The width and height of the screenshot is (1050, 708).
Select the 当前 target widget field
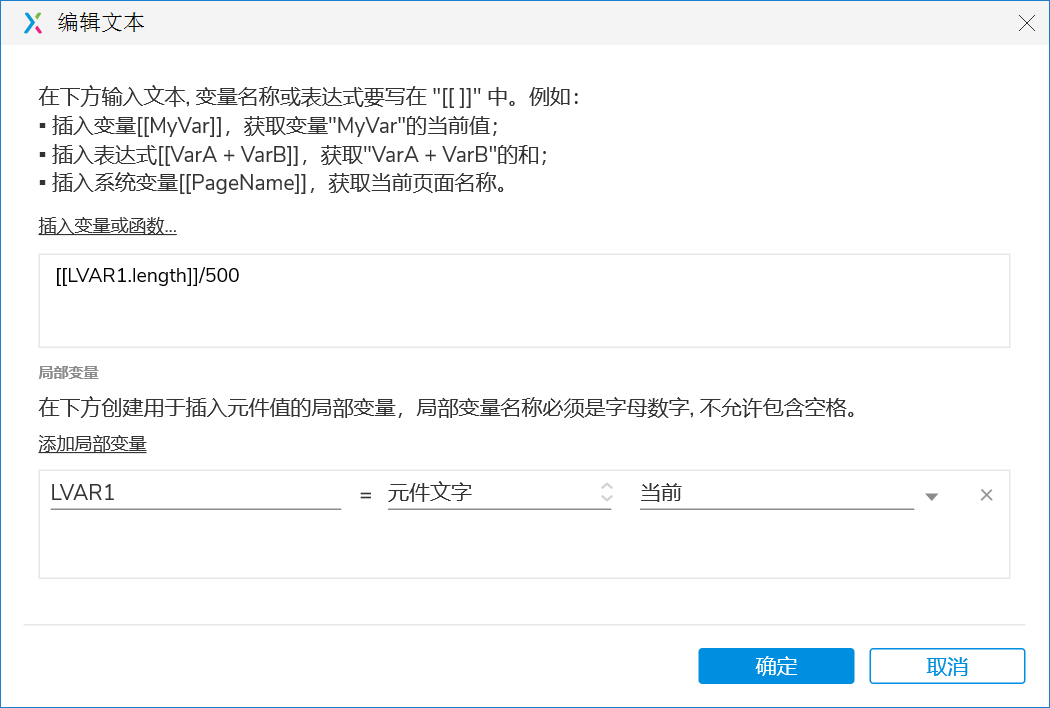[775, 493]
